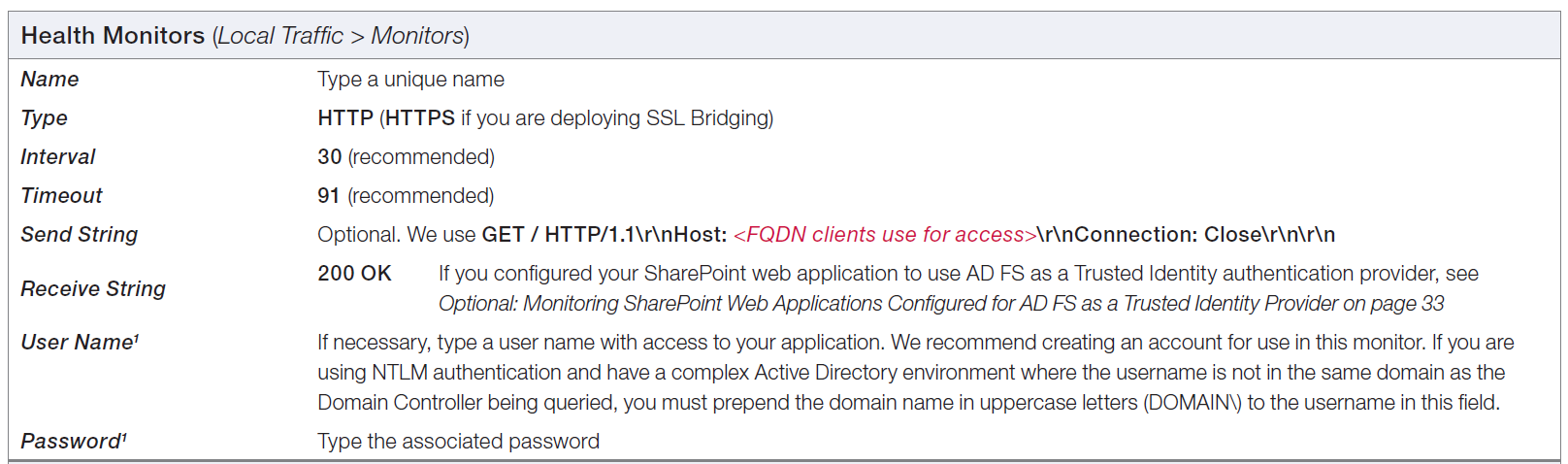
Task: Click the Name row label
Action: coord(49,80)
